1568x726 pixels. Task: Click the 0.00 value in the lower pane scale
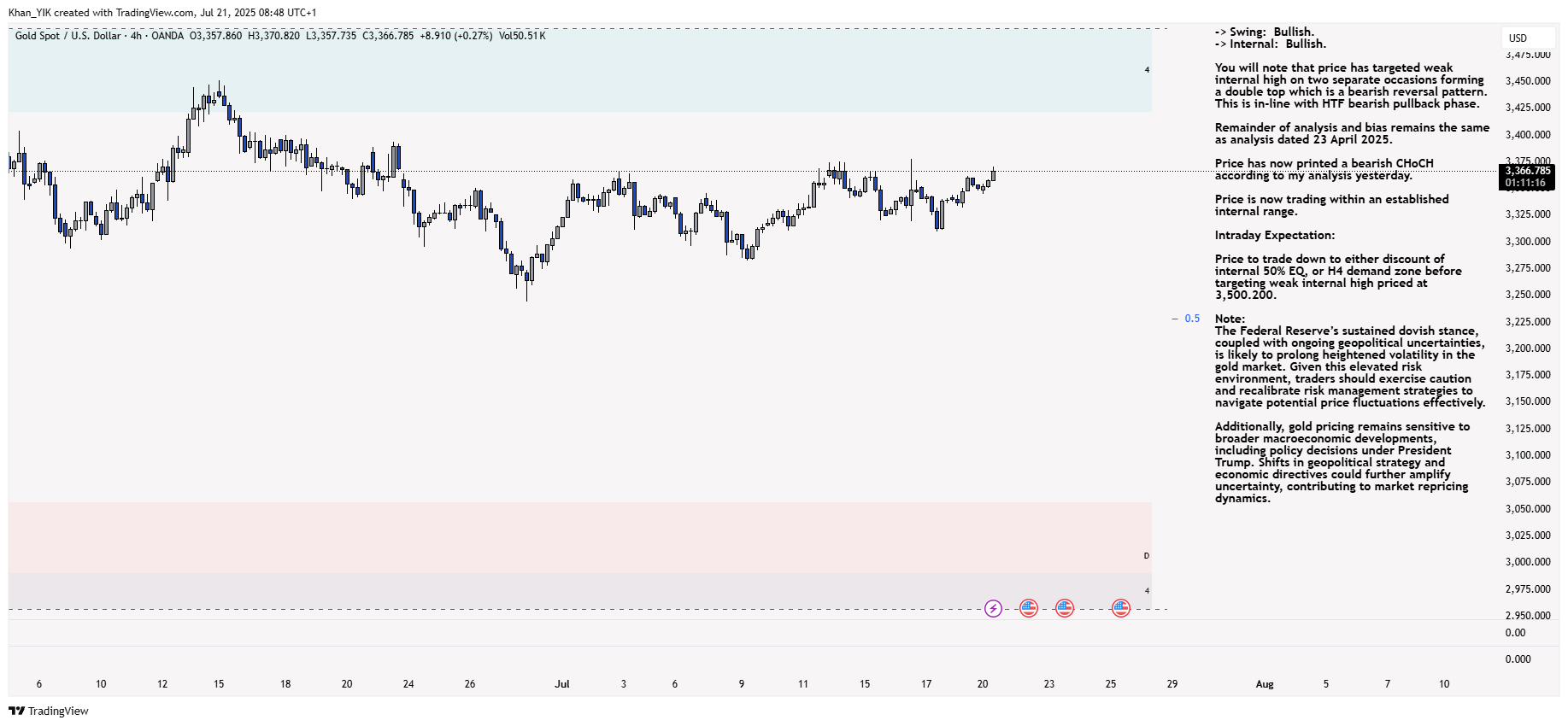[1515, 633]
